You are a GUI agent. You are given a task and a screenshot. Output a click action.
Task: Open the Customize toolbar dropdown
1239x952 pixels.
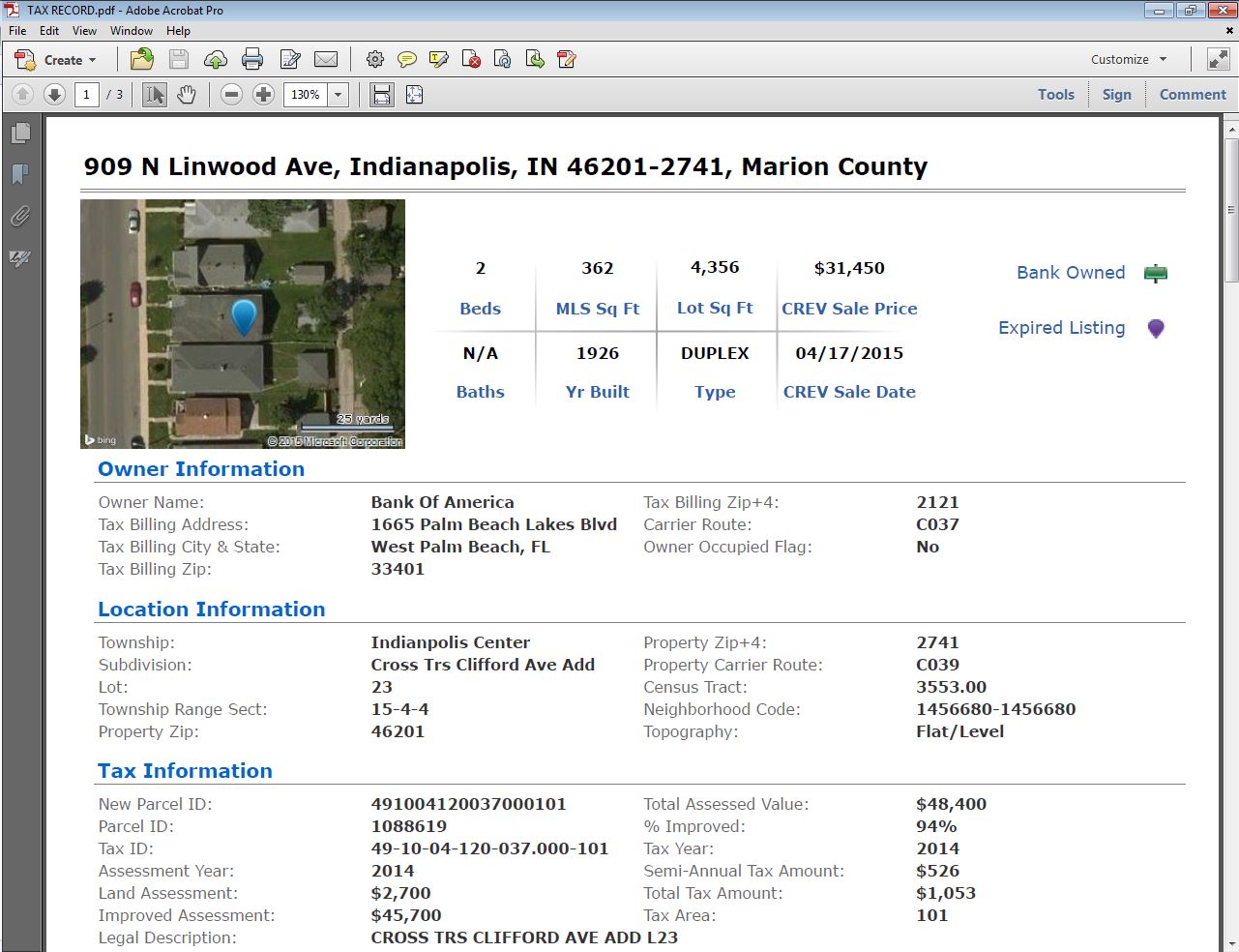coord(1129,60)
